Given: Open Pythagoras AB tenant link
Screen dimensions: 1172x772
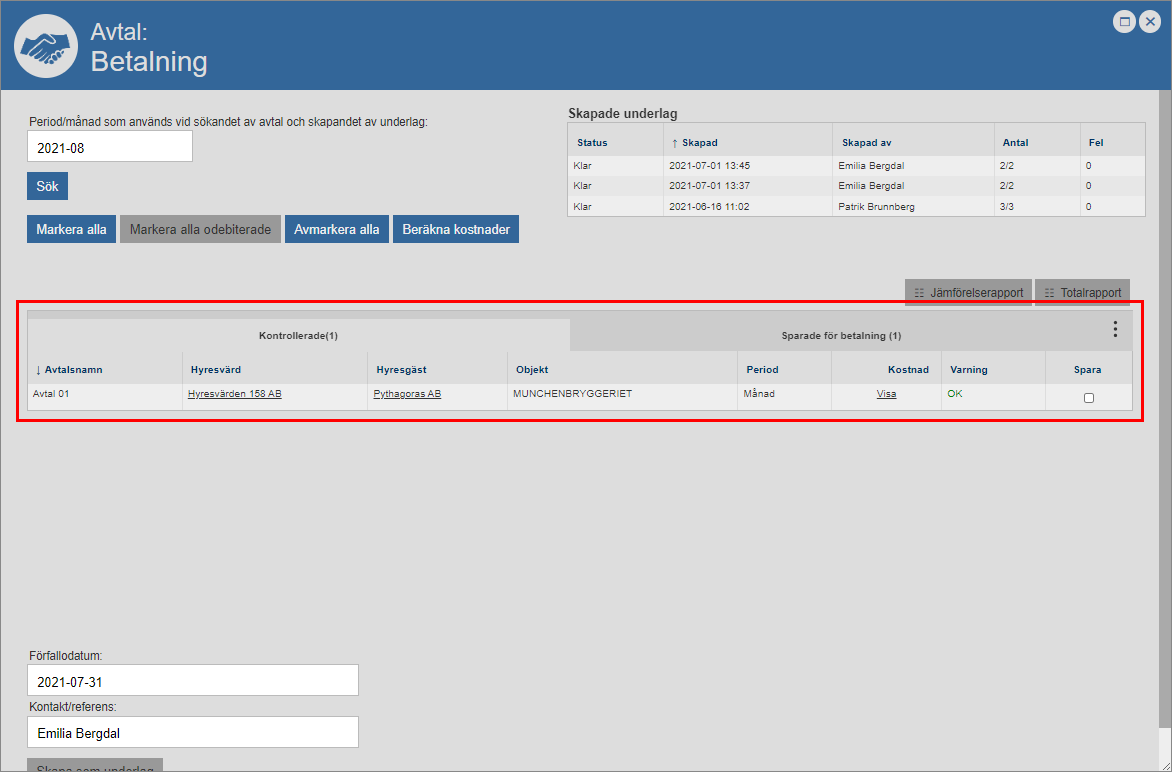Looking at the screenshot, I should click(x=407, y=394).
